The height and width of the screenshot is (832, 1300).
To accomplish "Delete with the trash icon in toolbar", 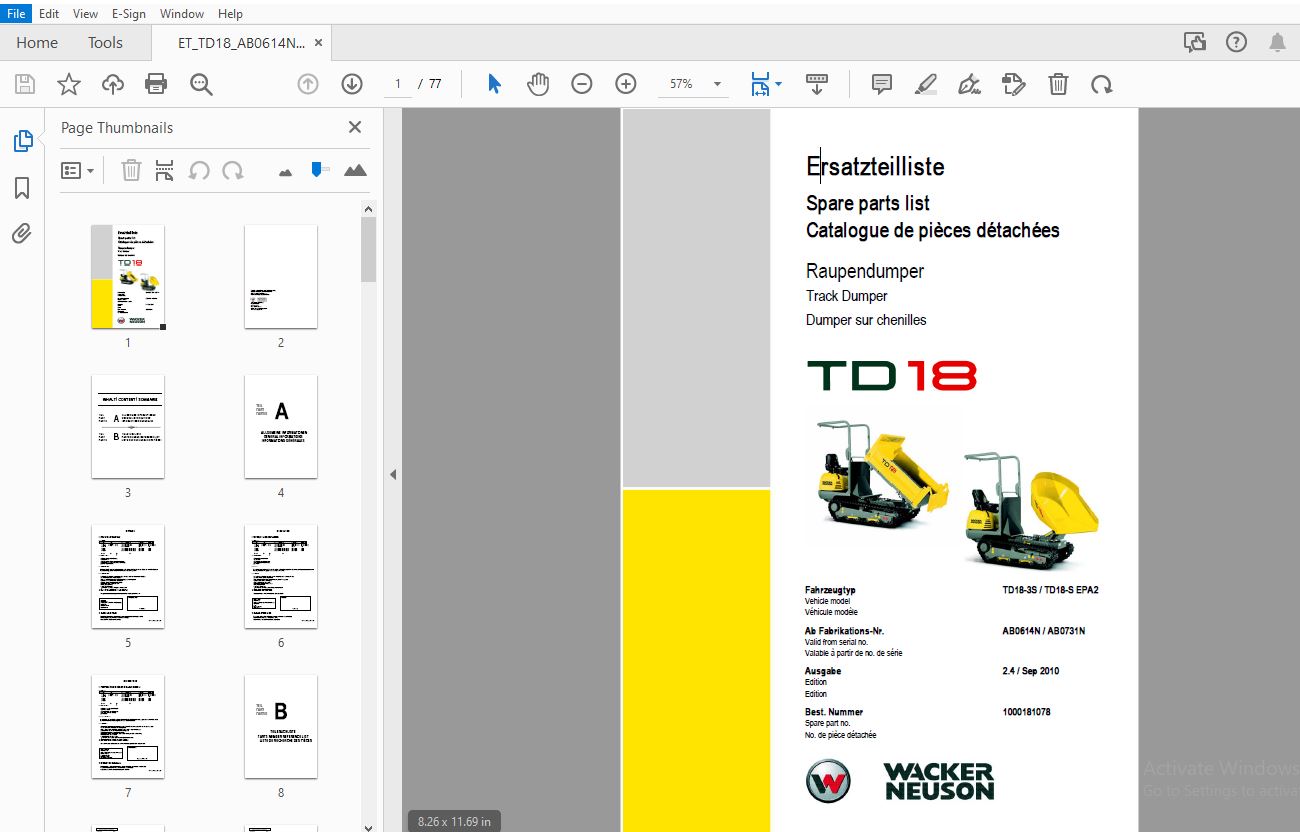I will [x=1058, y=84].
